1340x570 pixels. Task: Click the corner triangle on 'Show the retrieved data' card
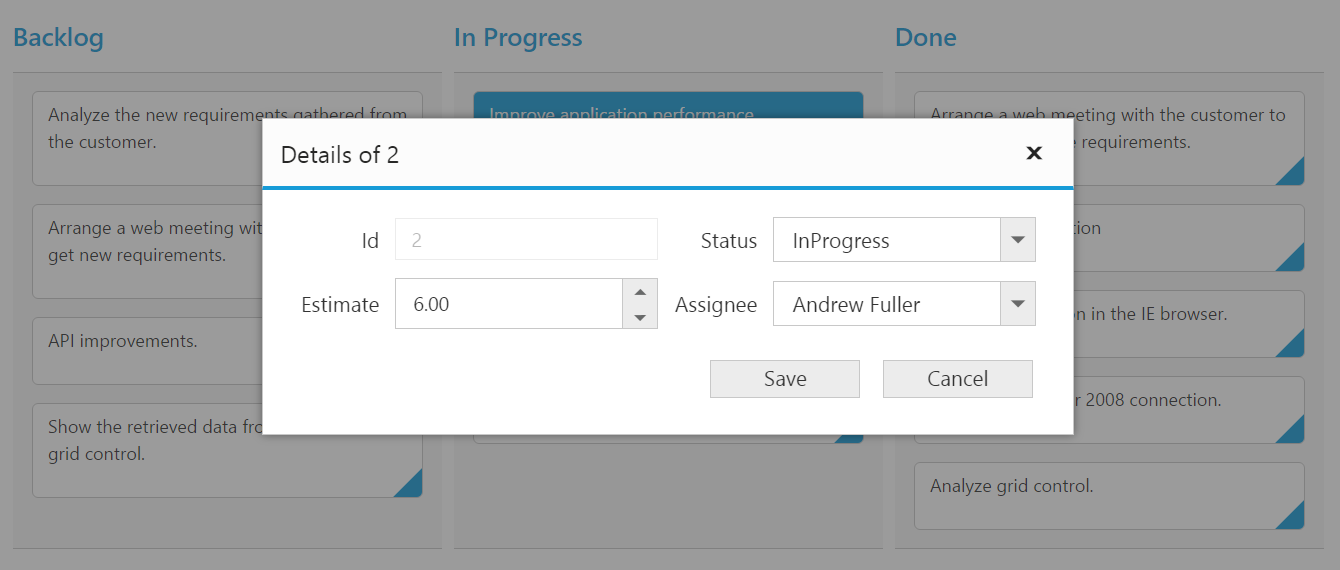coord(409,484)
